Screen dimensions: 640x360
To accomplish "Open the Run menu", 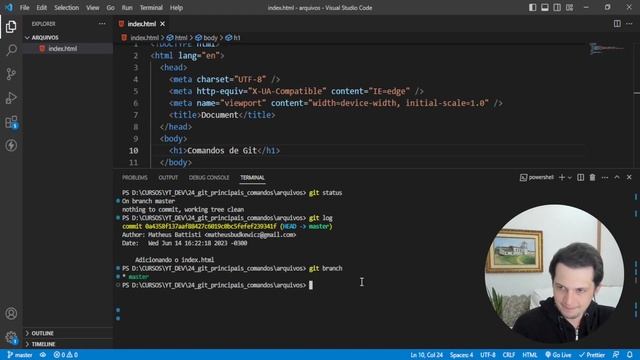I will (x=127, y=8).
